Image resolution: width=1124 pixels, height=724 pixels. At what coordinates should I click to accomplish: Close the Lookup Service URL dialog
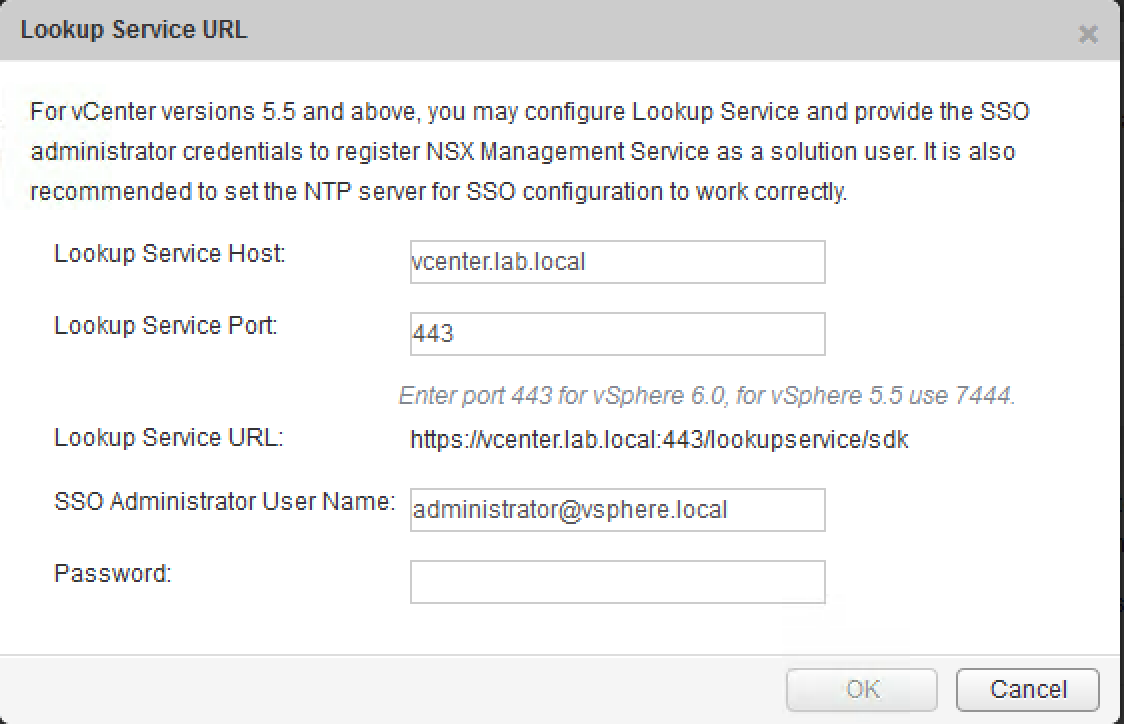click(x=1088, y=34)
